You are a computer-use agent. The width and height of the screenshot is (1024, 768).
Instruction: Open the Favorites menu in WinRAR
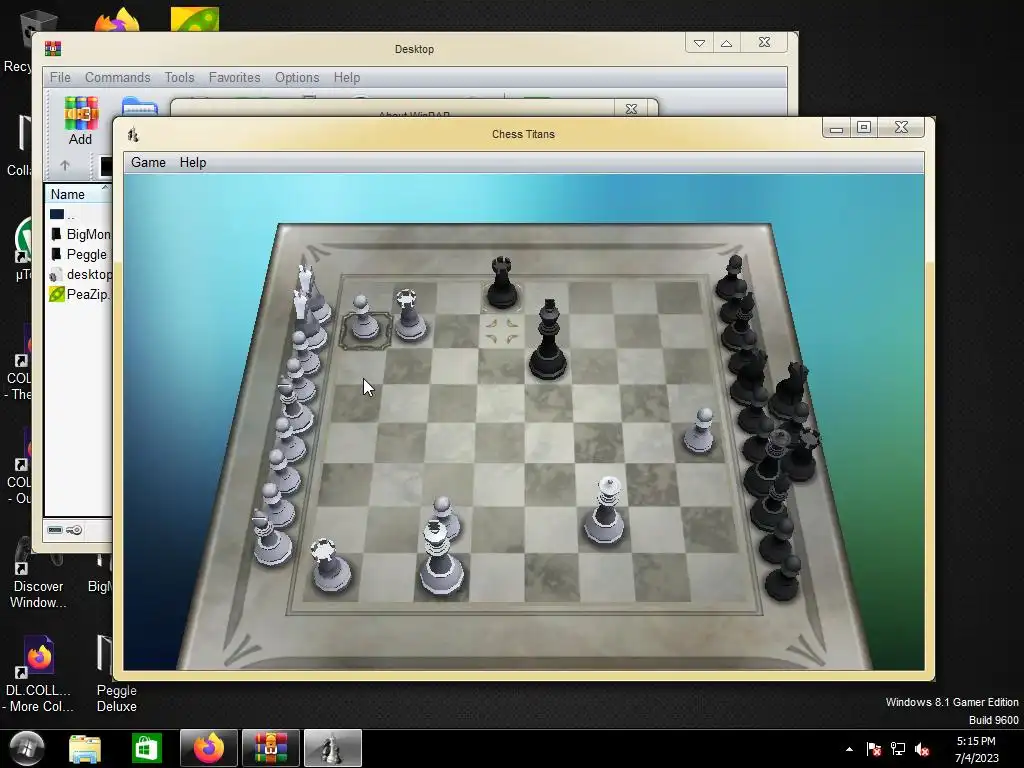tap(234, 77)
